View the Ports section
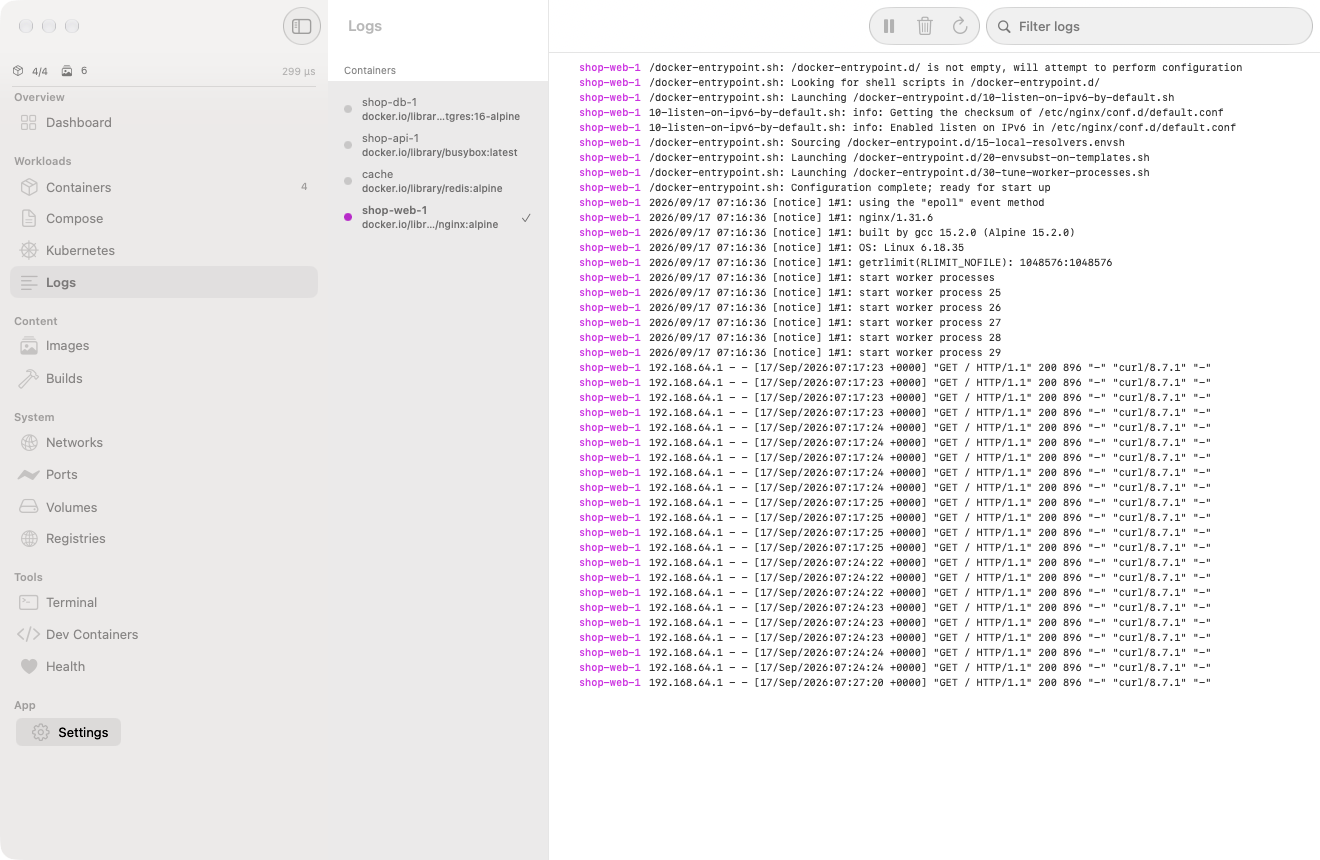Screen dimensions: 1320x860 point(164,475)
